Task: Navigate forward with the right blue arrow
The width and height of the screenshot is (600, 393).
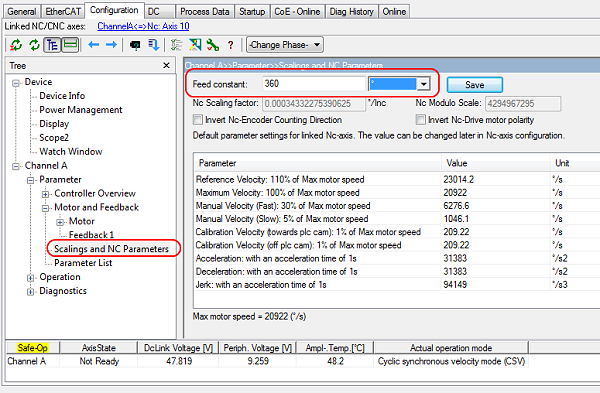Action: pos(111,45)
